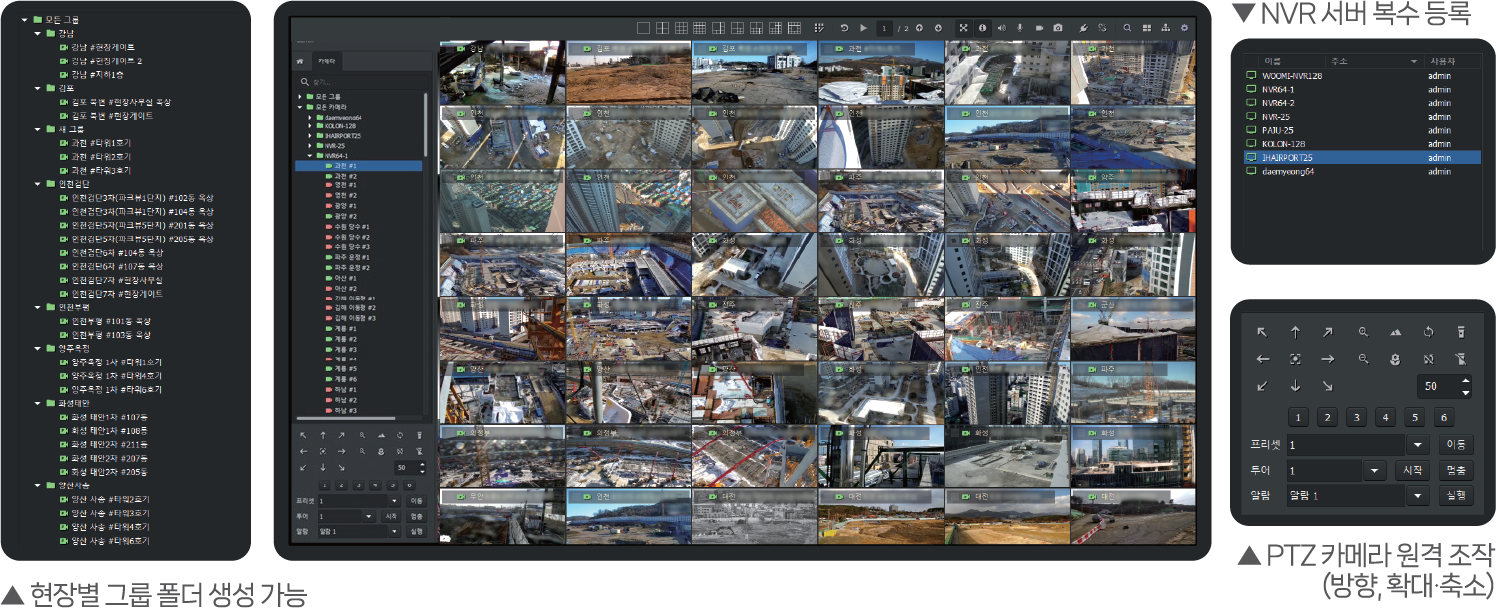Collapse the NVR64-1 node in camera tree
Viewport: 1496px width, 608px height.
coord(310,155)
